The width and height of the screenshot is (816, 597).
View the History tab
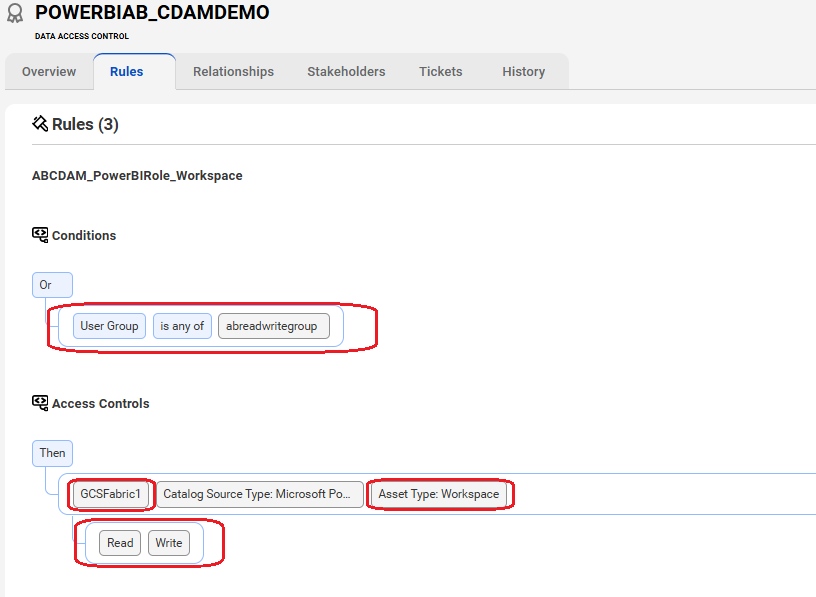(x=524, y=71)
